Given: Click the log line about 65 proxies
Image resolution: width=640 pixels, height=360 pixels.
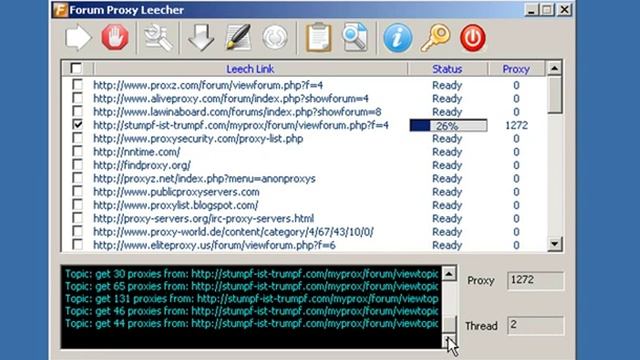Looking at the screenshot, I should pyautogui.click(x=251, y=286).
